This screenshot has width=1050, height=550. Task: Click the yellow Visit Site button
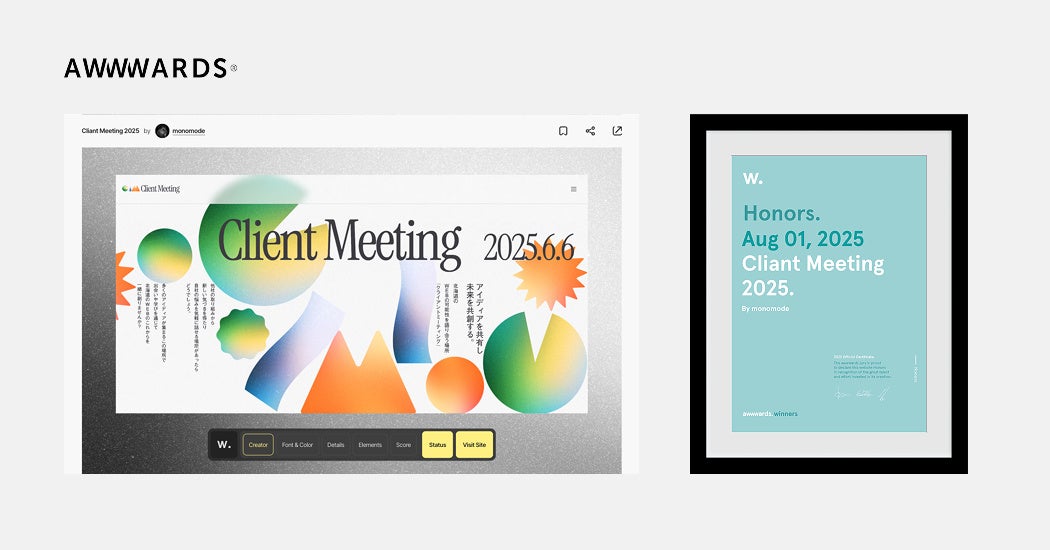tap(474, 445)
